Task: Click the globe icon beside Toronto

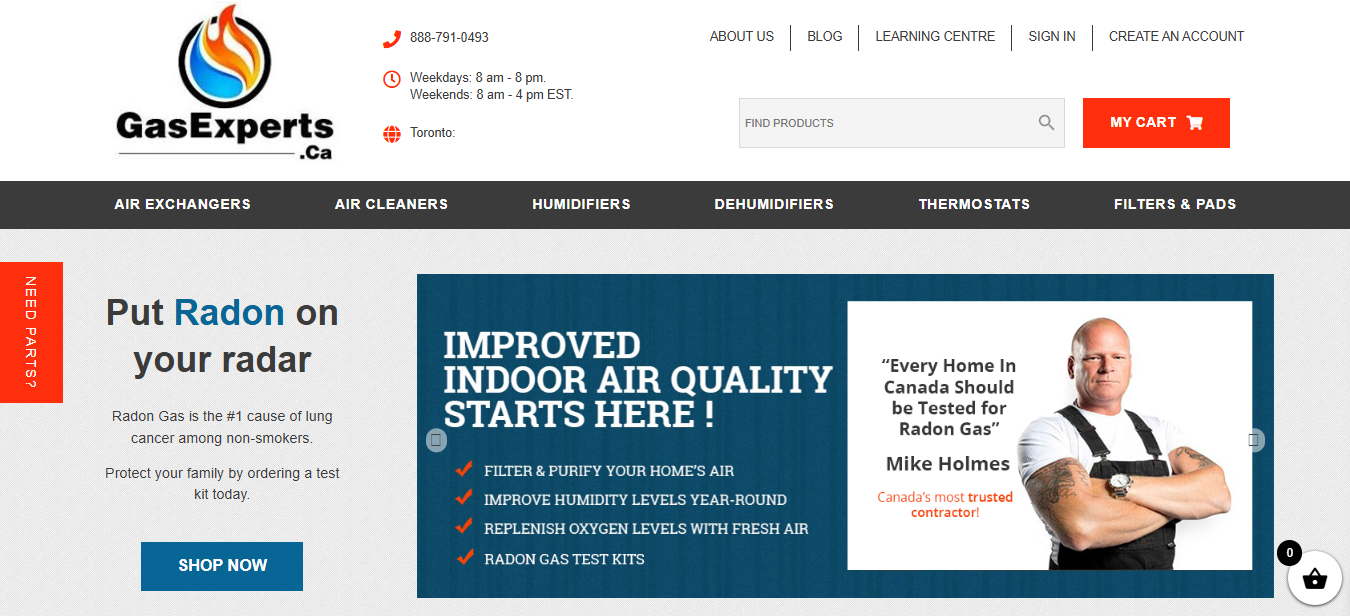Action: [x=391, y=134]
